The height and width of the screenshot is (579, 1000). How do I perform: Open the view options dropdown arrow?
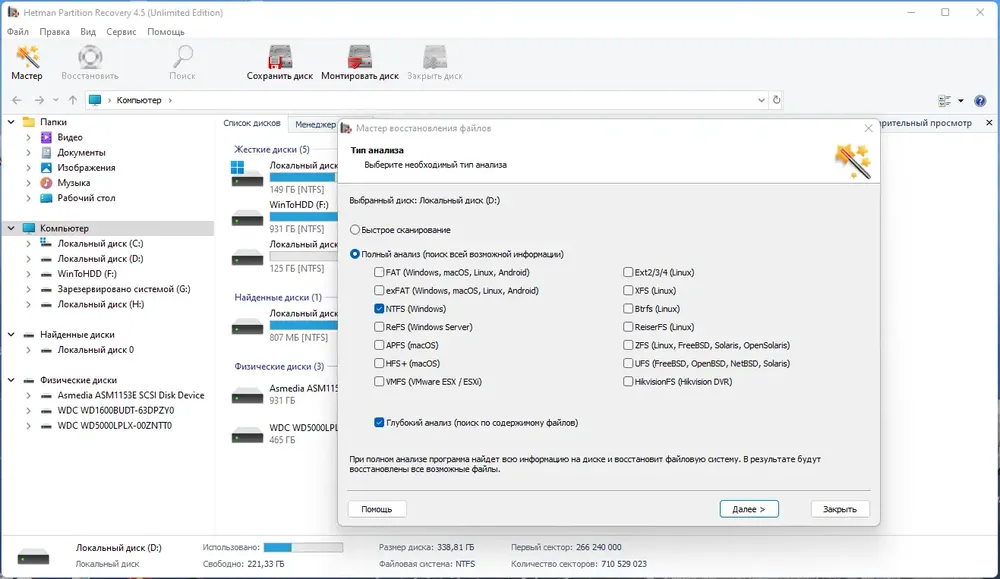(960, 101)
